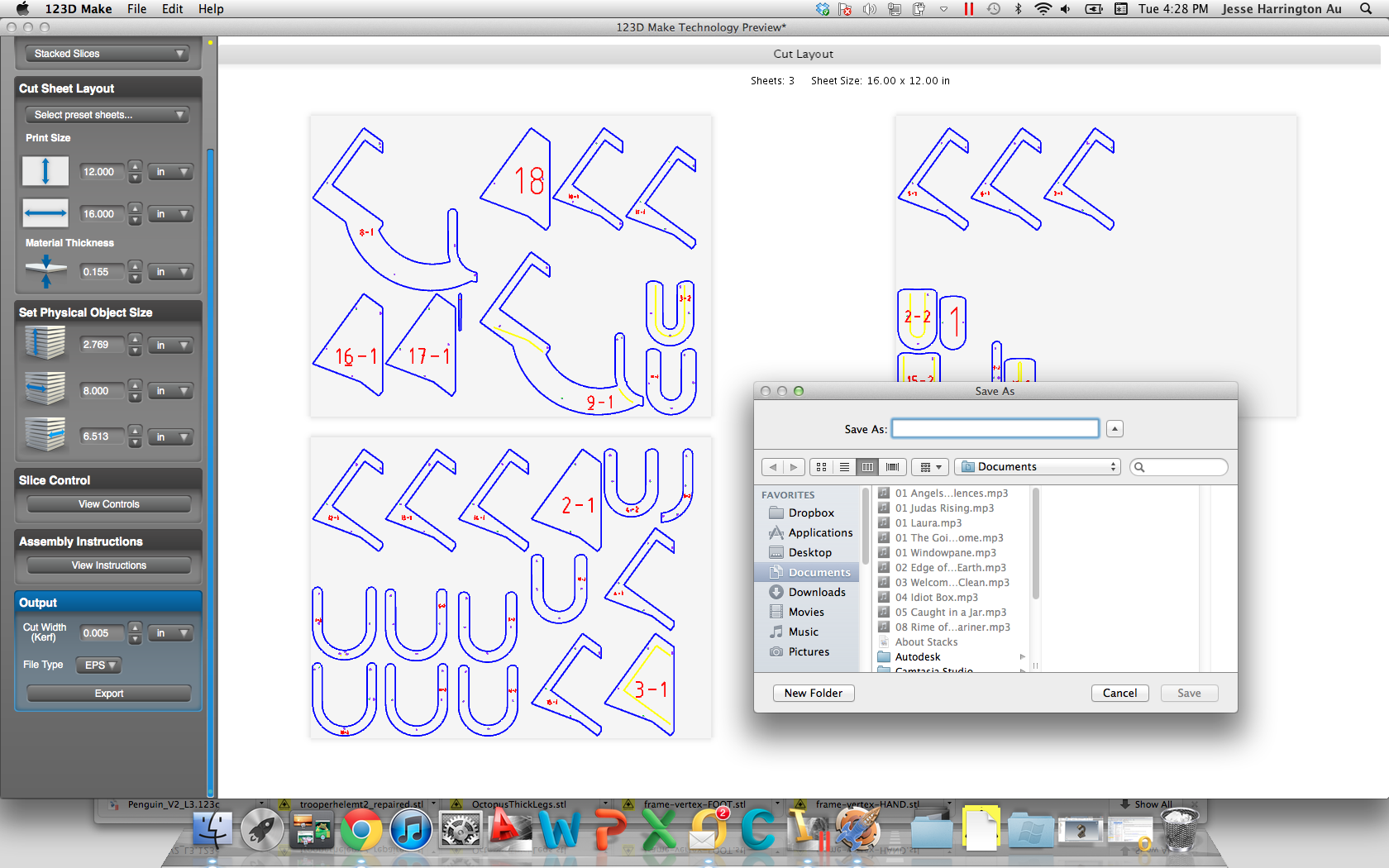Select Applications in Favorites sidebar
This screenshot has width=1389, height=868.
pyautogui.click(x=810, y=532)
